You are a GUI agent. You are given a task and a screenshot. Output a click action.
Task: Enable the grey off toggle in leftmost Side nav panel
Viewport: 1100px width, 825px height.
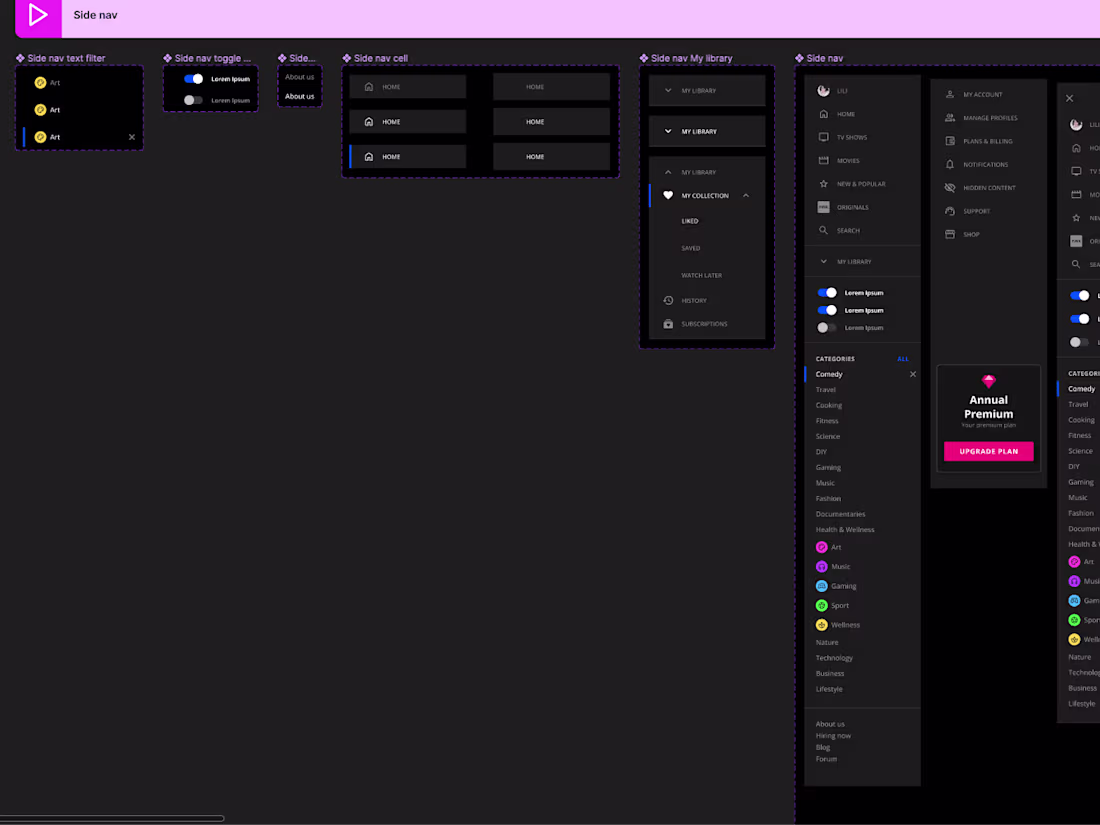[827, 328]
